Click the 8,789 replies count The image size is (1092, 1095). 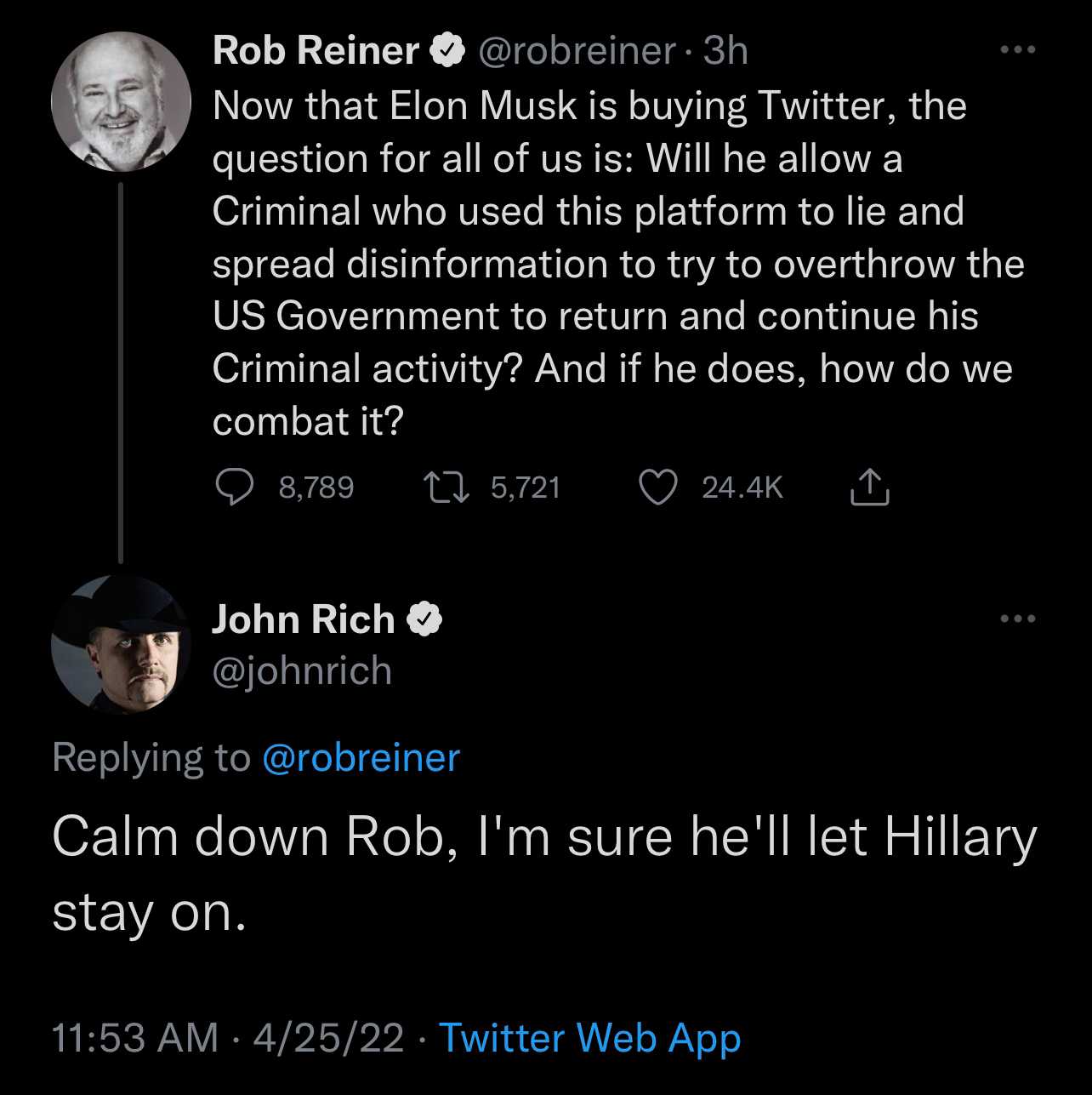click(x=316, y=488)
